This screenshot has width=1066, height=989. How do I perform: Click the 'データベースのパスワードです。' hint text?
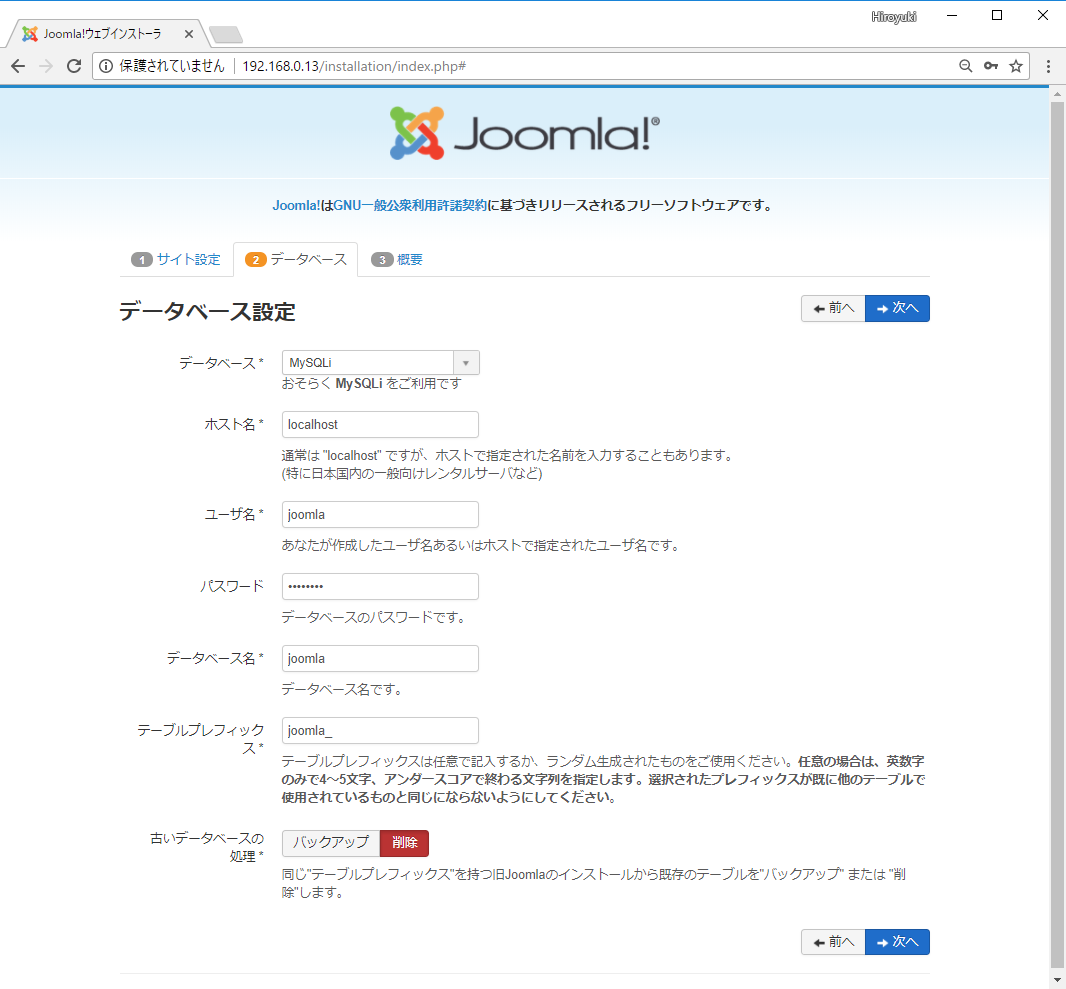[x=374, y=617]
